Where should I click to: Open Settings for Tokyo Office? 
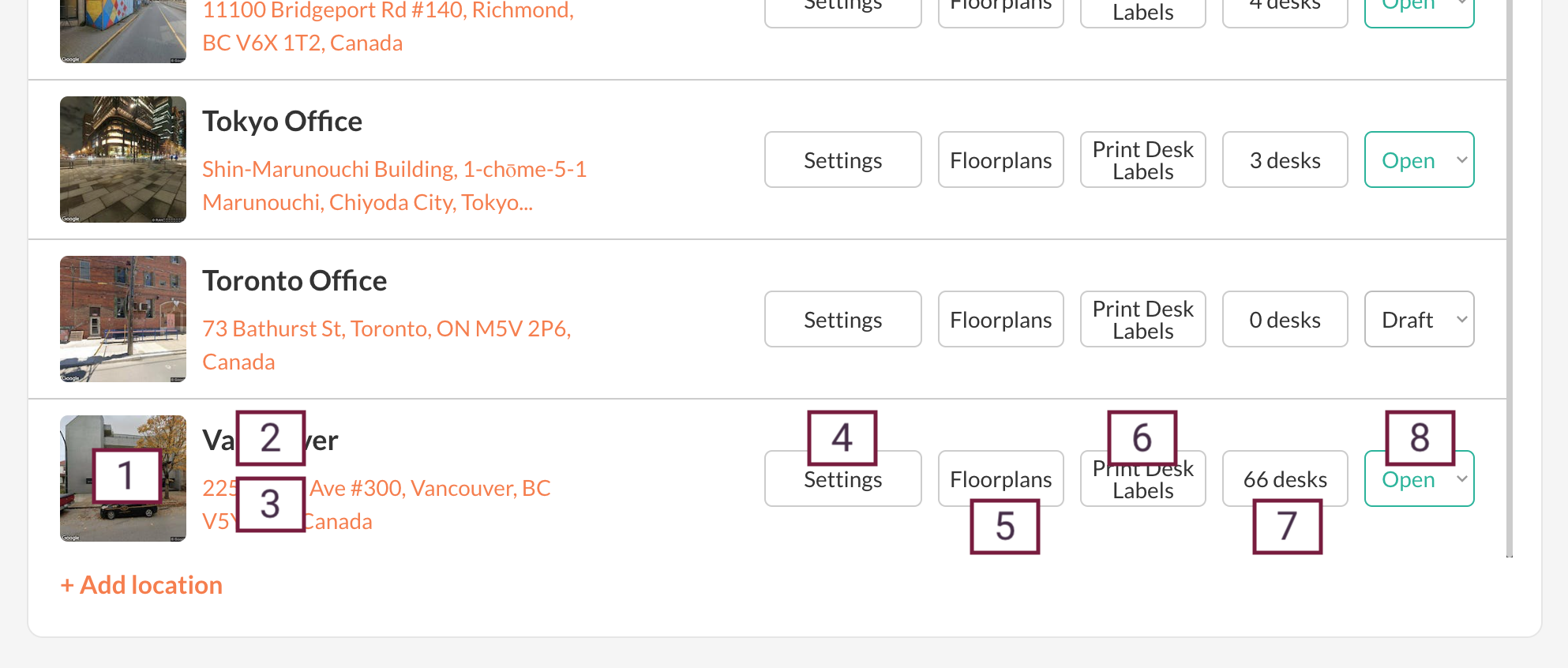[x=842, y=159]
